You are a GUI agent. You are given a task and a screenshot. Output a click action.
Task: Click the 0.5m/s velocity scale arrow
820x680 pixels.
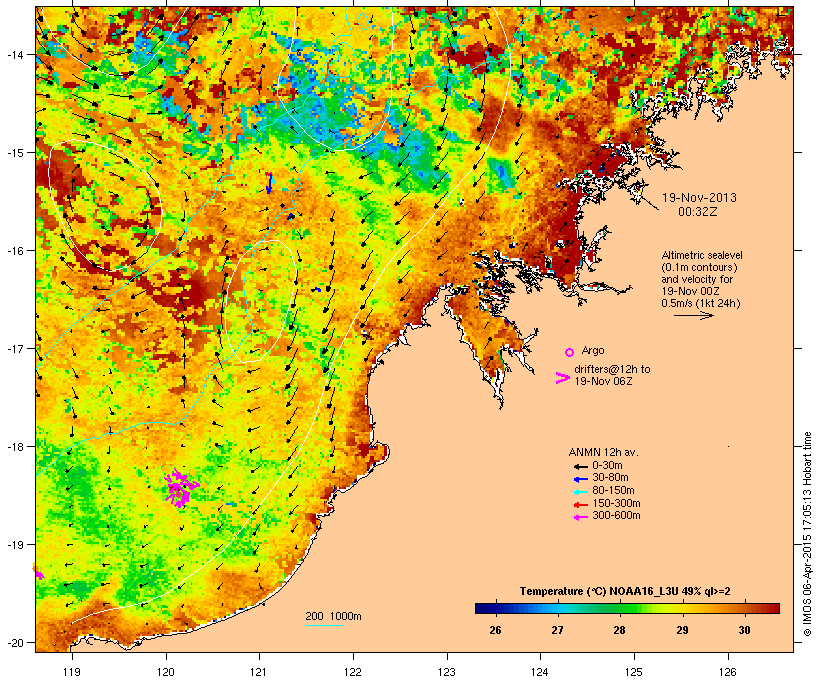tap(693, 315)
